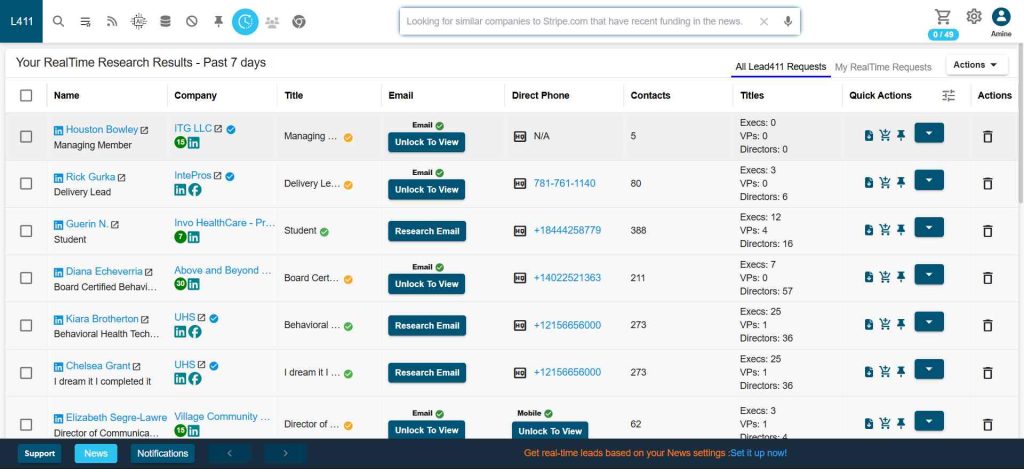Add Diana Echeverria to cart
Image resolution: width=1024 pixels, height=469 pixels.
coord(885,277)
